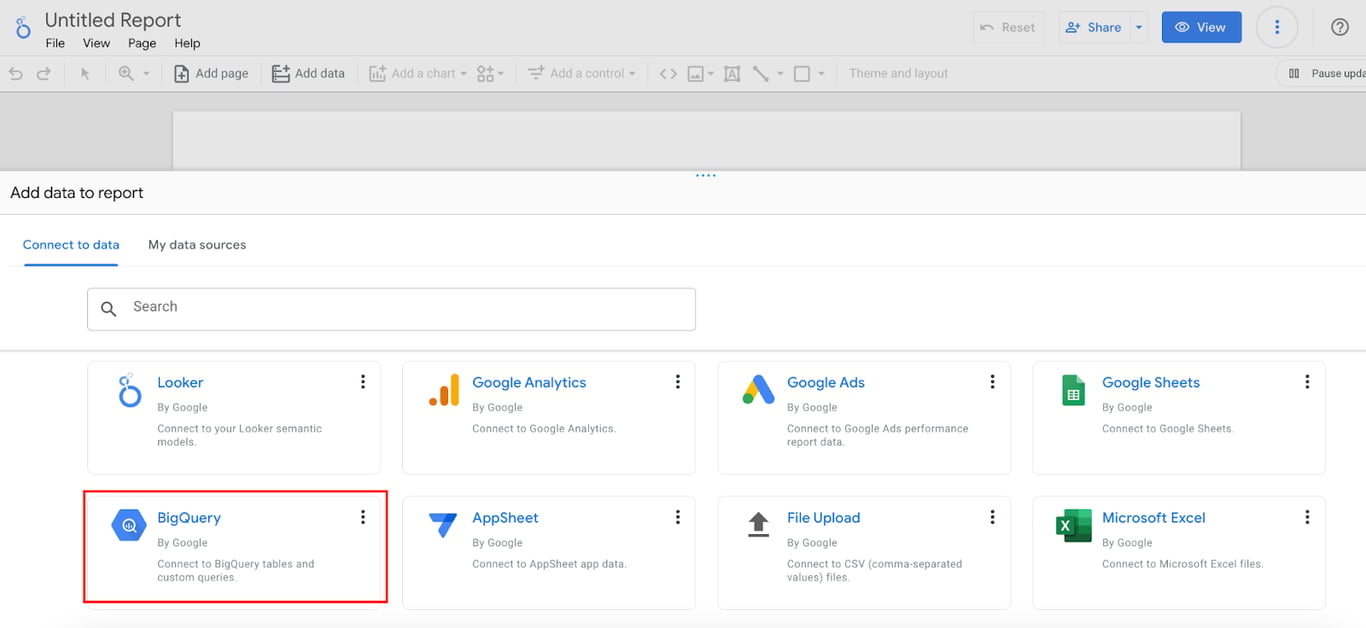Click the Untitled Report title
Image resolution: width=1366 pixels, height=628 pixels.
point(113,20)
